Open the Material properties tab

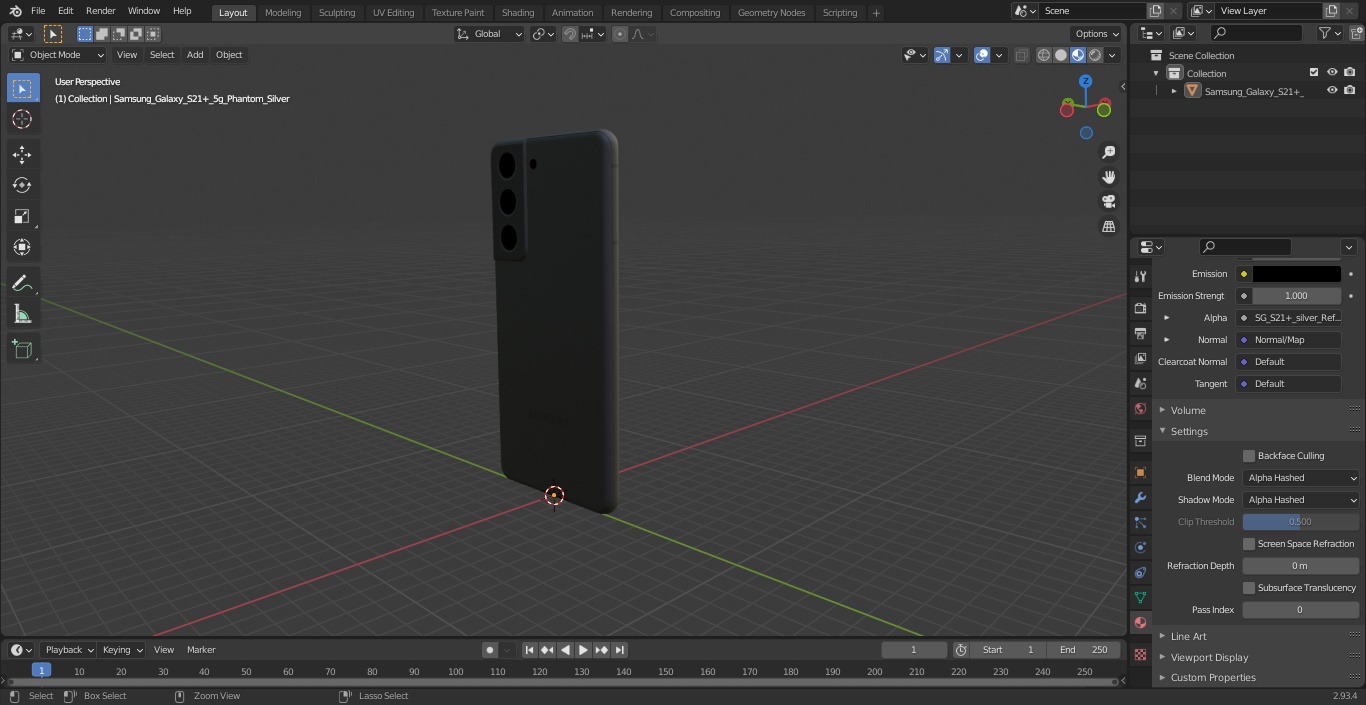point(1140,622)
